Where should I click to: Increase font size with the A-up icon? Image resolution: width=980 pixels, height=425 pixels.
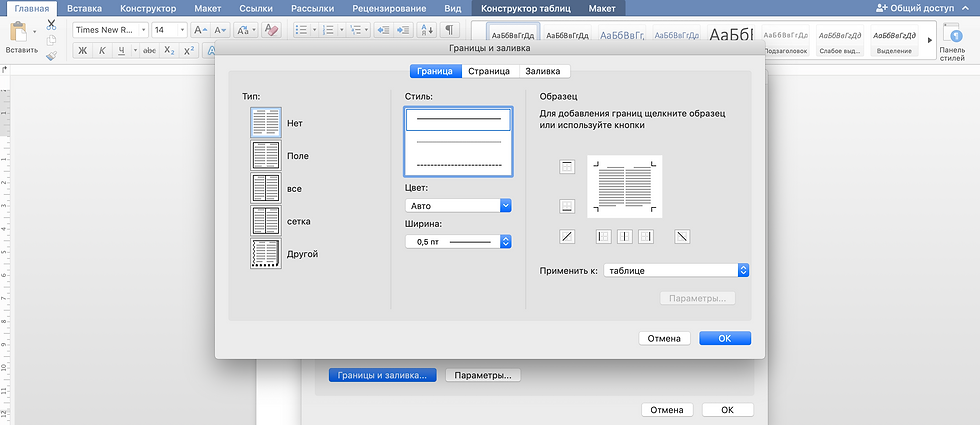point(199,30)
